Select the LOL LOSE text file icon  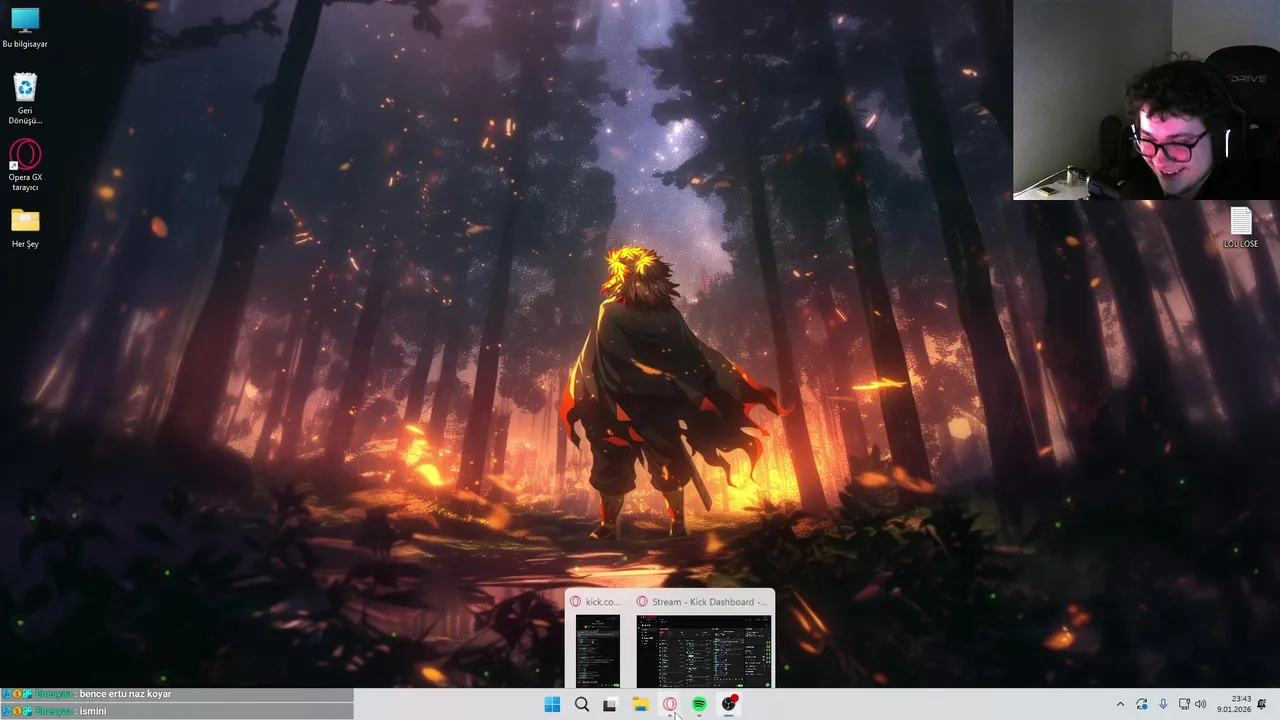coord(1240,227)
